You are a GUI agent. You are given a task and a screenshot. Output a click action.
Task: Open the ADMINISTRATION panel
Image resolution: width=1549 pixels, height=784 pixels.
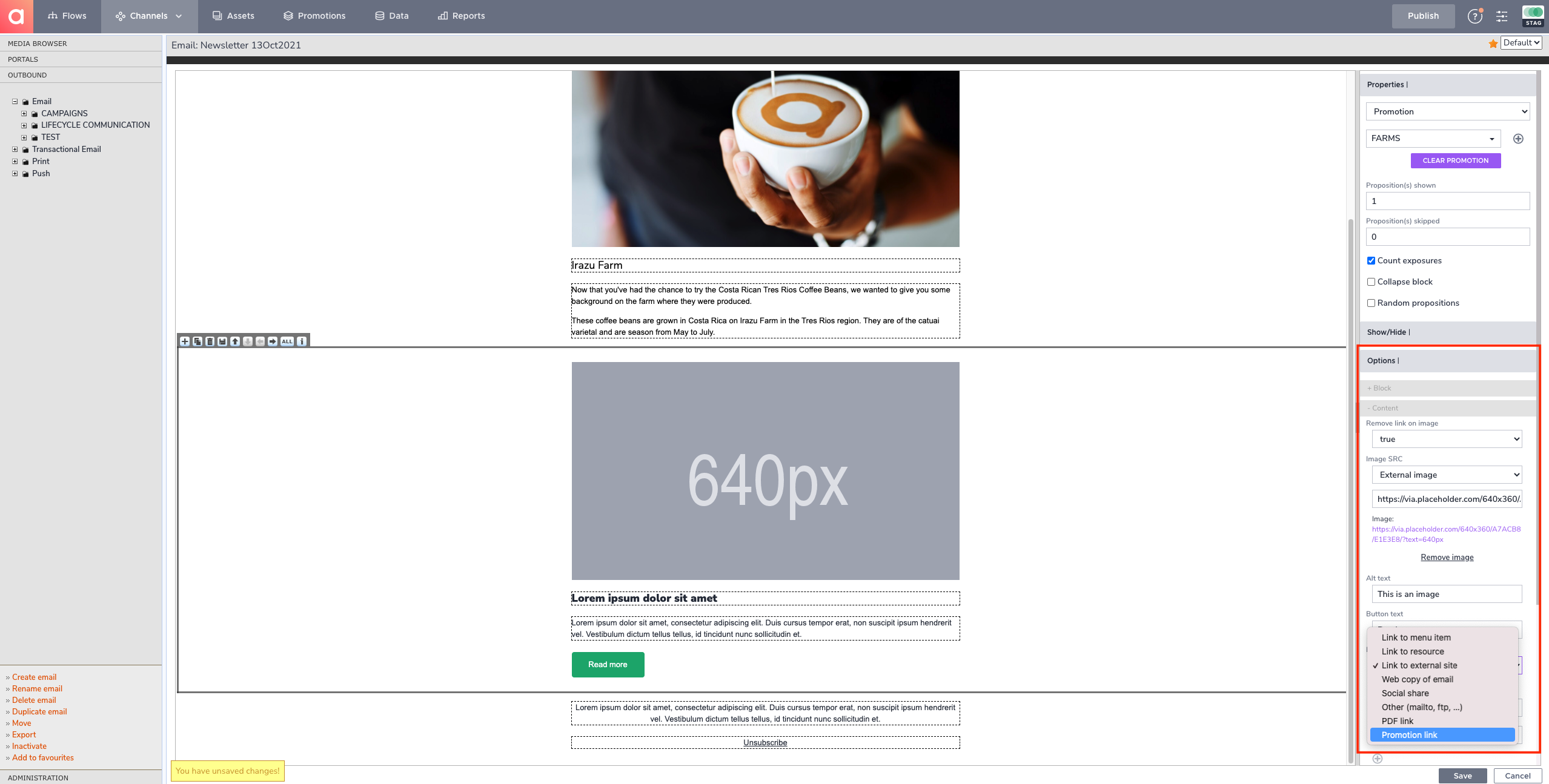click(81, 778)
